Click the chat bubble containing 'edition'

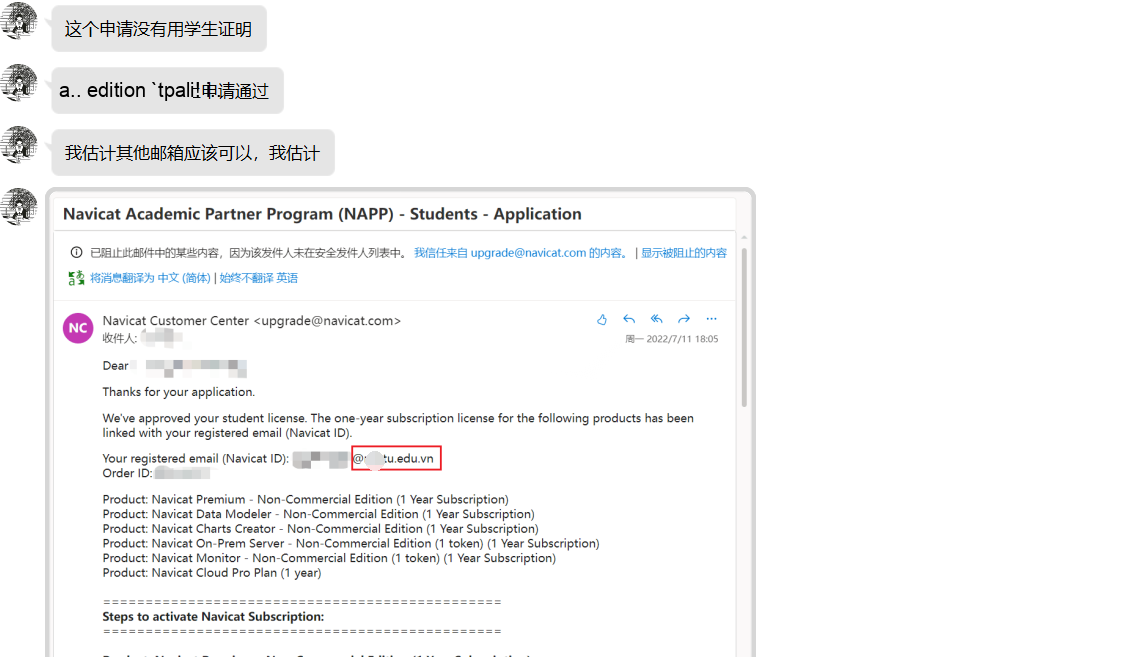click(x=167, y=91)
